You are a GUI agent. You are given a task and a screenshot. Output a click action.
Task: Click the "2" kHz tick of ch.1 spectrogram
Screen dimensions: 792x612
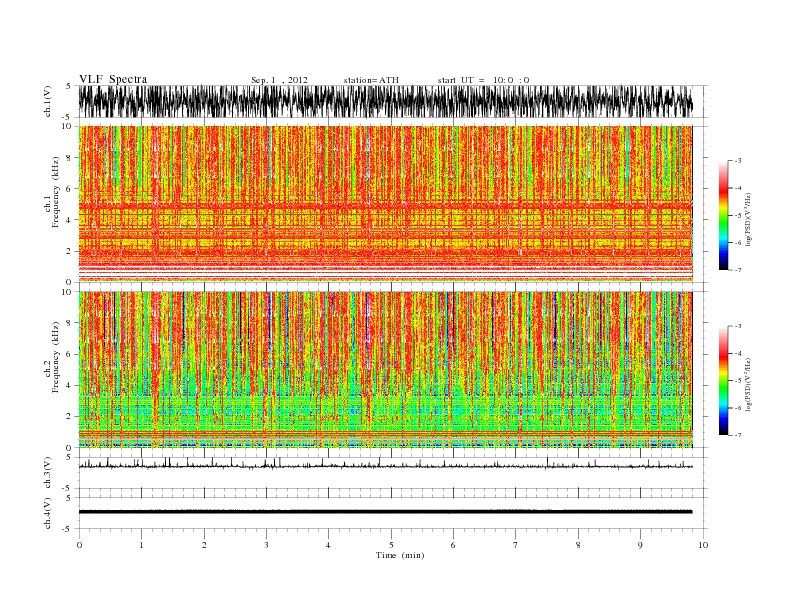pos(69,251)
